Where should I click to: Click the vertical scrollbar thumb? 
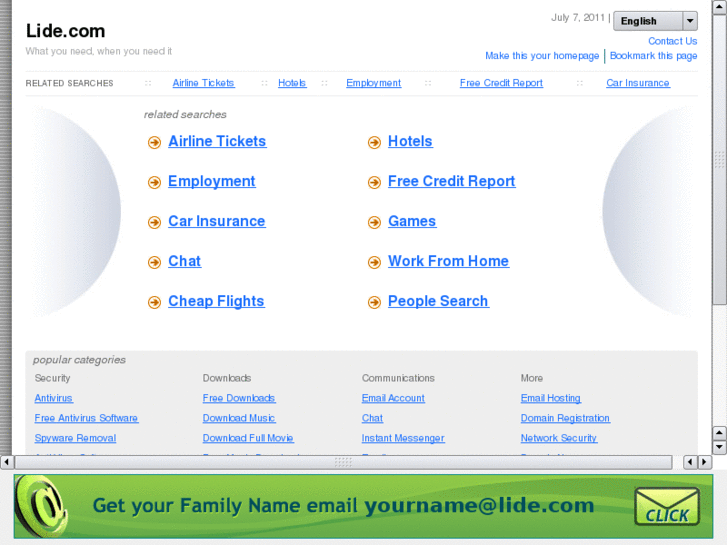tap(719, 160)
